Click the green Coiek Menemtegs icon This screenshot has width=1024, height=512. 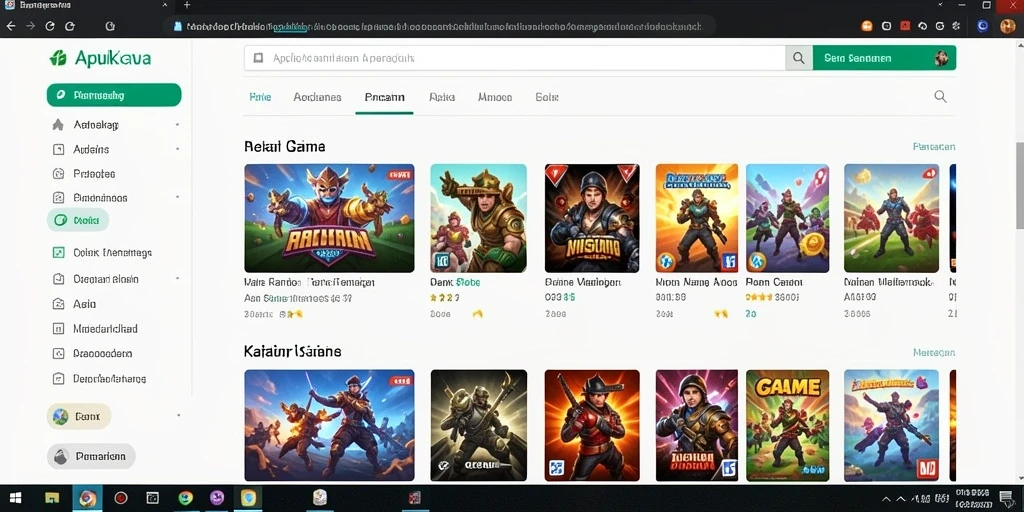coord(58,253)
